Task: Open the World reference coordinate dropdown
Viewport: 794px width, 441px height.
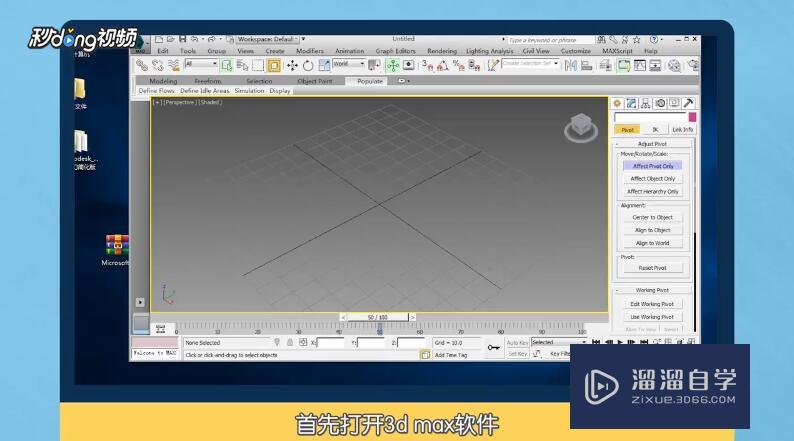Action: click(348, 64)
